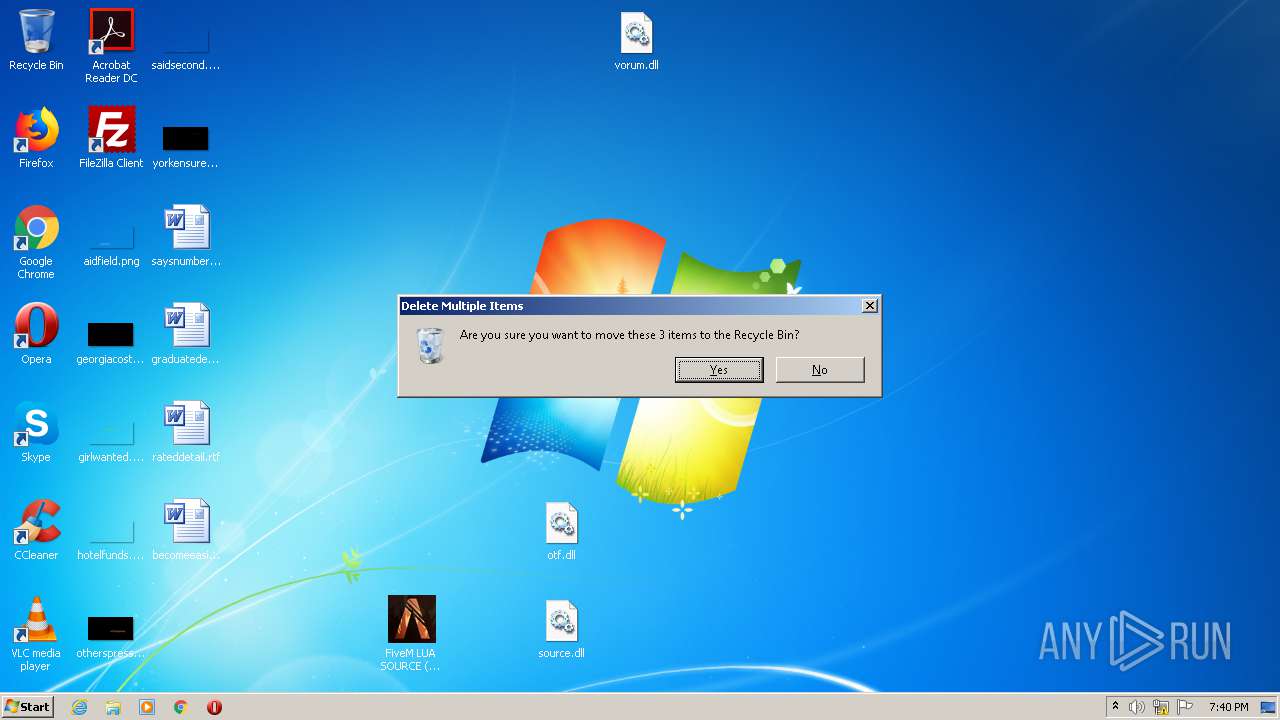
Task: Select the girlwanted file icon
Action: (x=111, y=440)
